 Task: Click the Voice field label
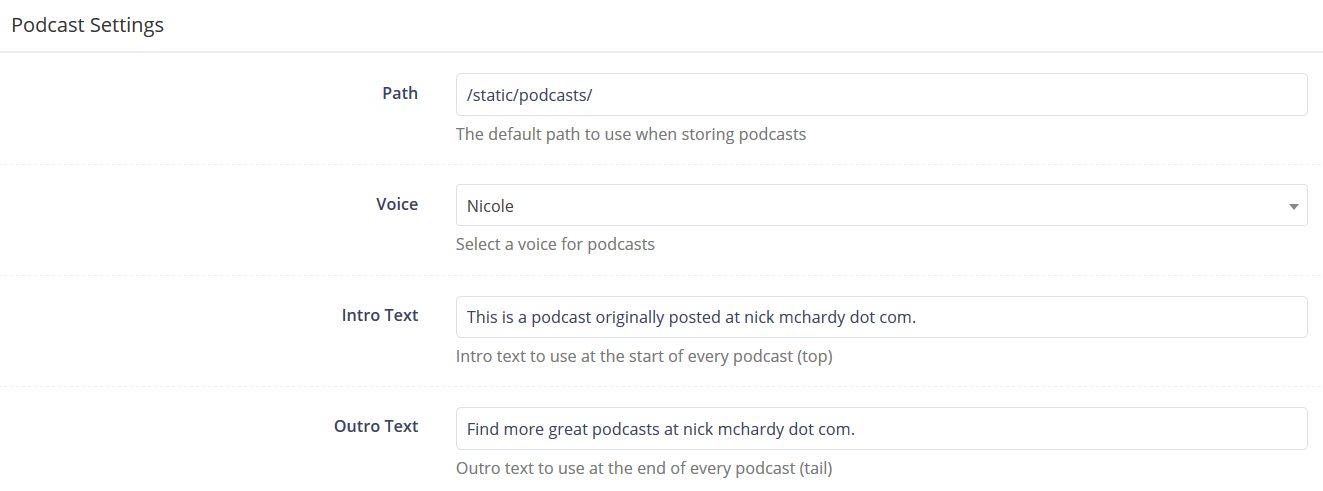397,204
